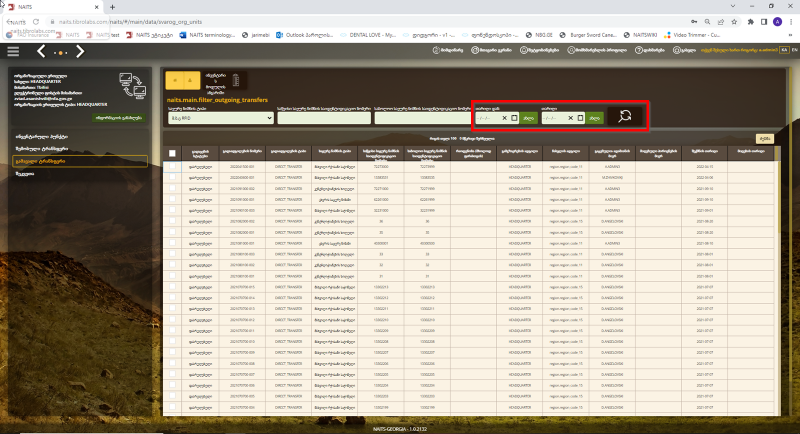Image resolution: width=800 pixels, height=434 pixels.
Task: Open the NAITS test bookmark
Action: [x=103, y=35]
